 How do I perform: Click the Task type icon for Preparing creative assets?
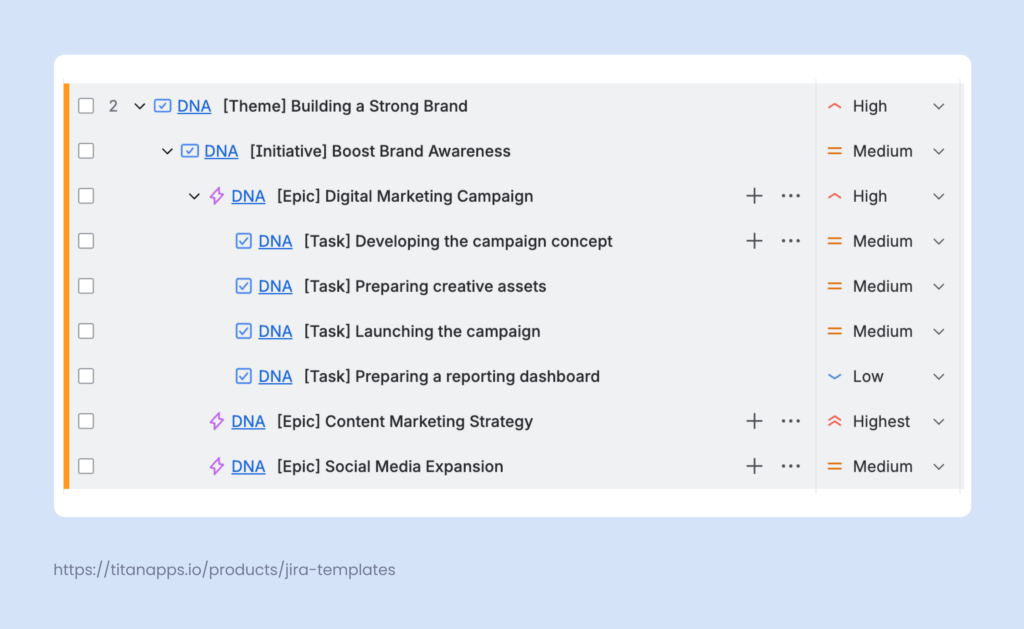(x=243, y=286)
